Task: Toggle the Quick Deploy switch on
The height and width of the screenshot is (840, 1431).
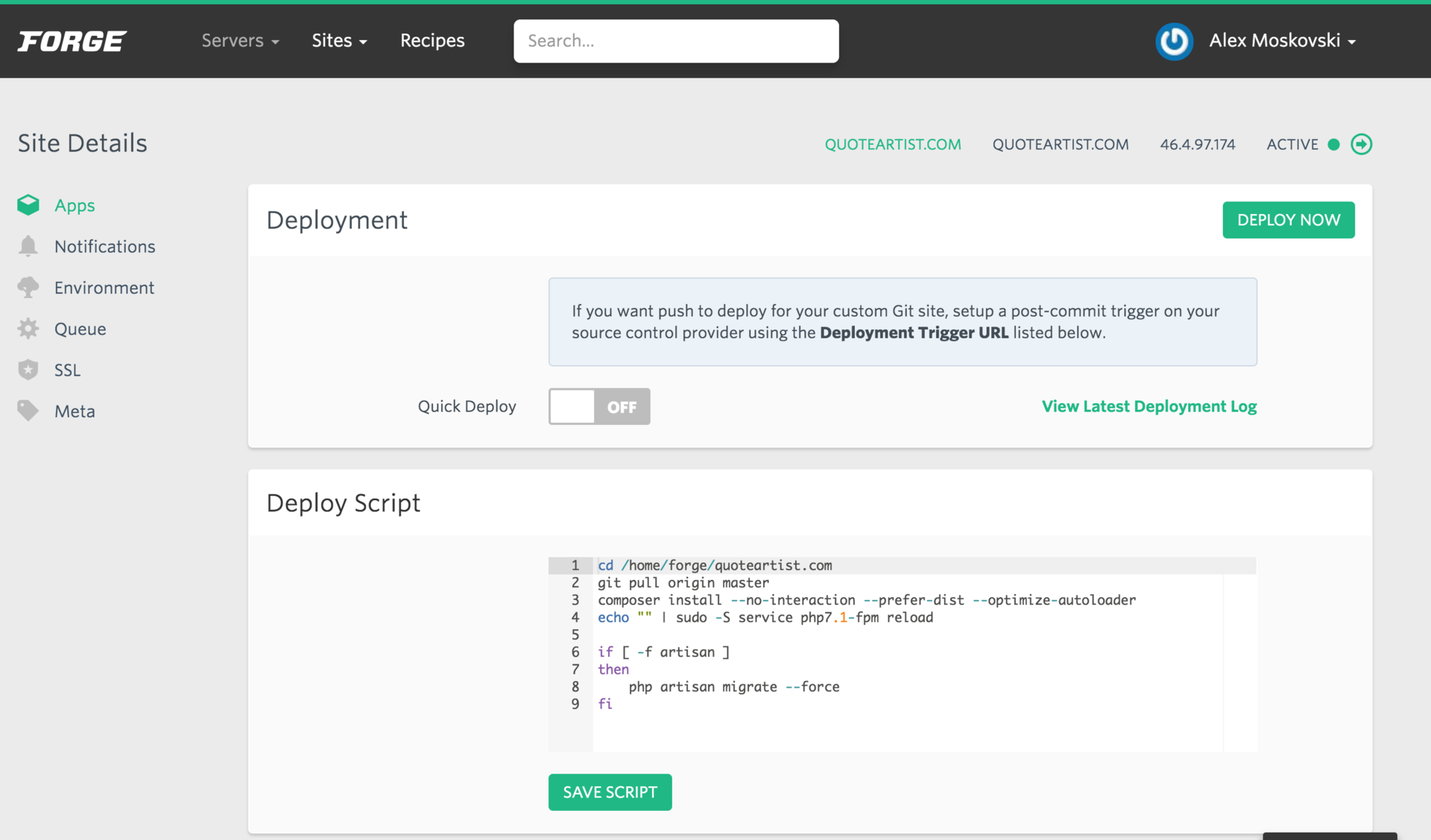Action: pos(599,406)
